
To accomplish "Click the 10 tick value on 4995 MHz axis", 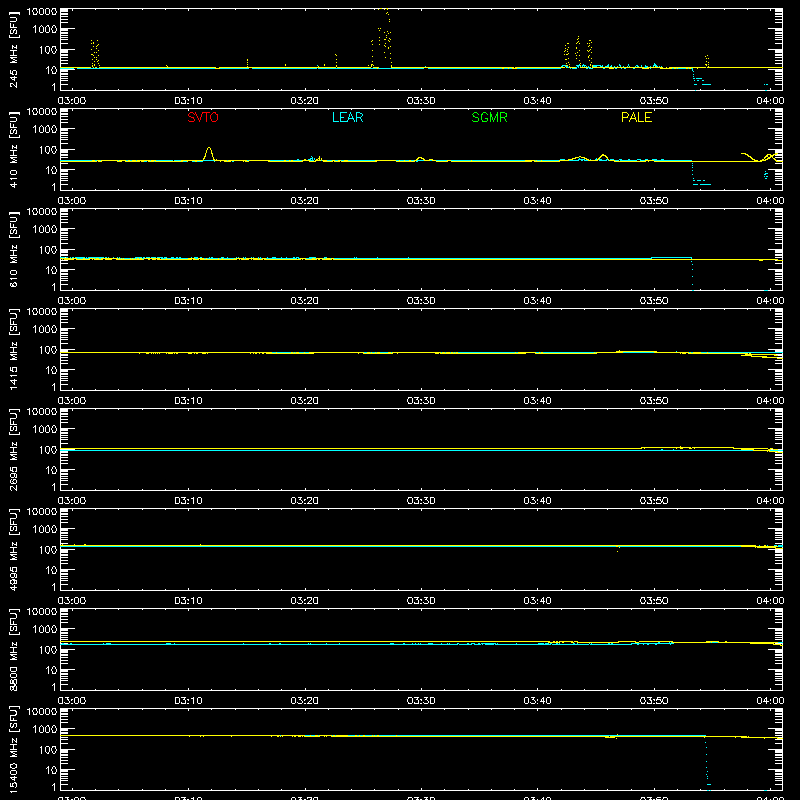I will coord(51,570).
